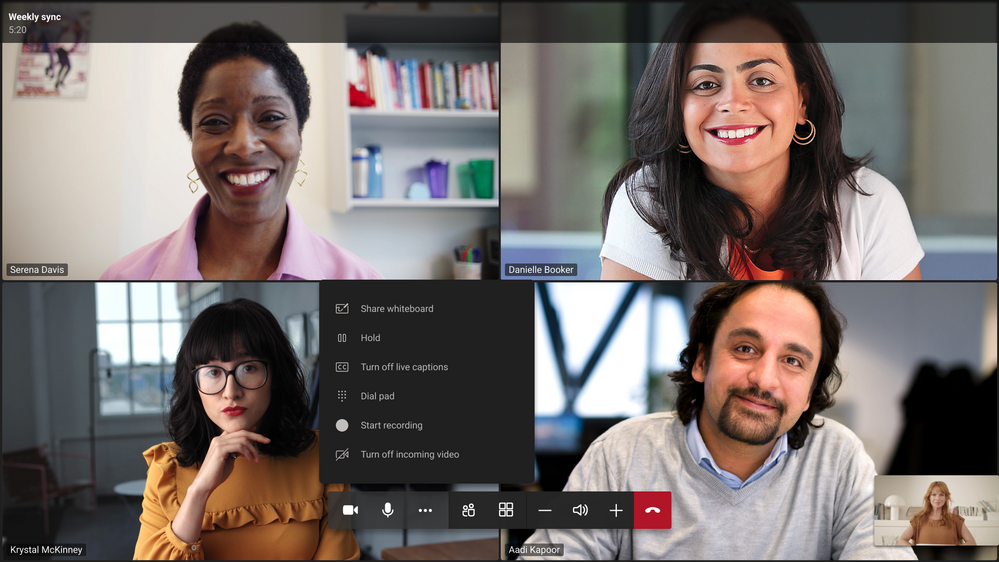Decrease volume with the minus button

pyautogui.click(x=545, y=510)
